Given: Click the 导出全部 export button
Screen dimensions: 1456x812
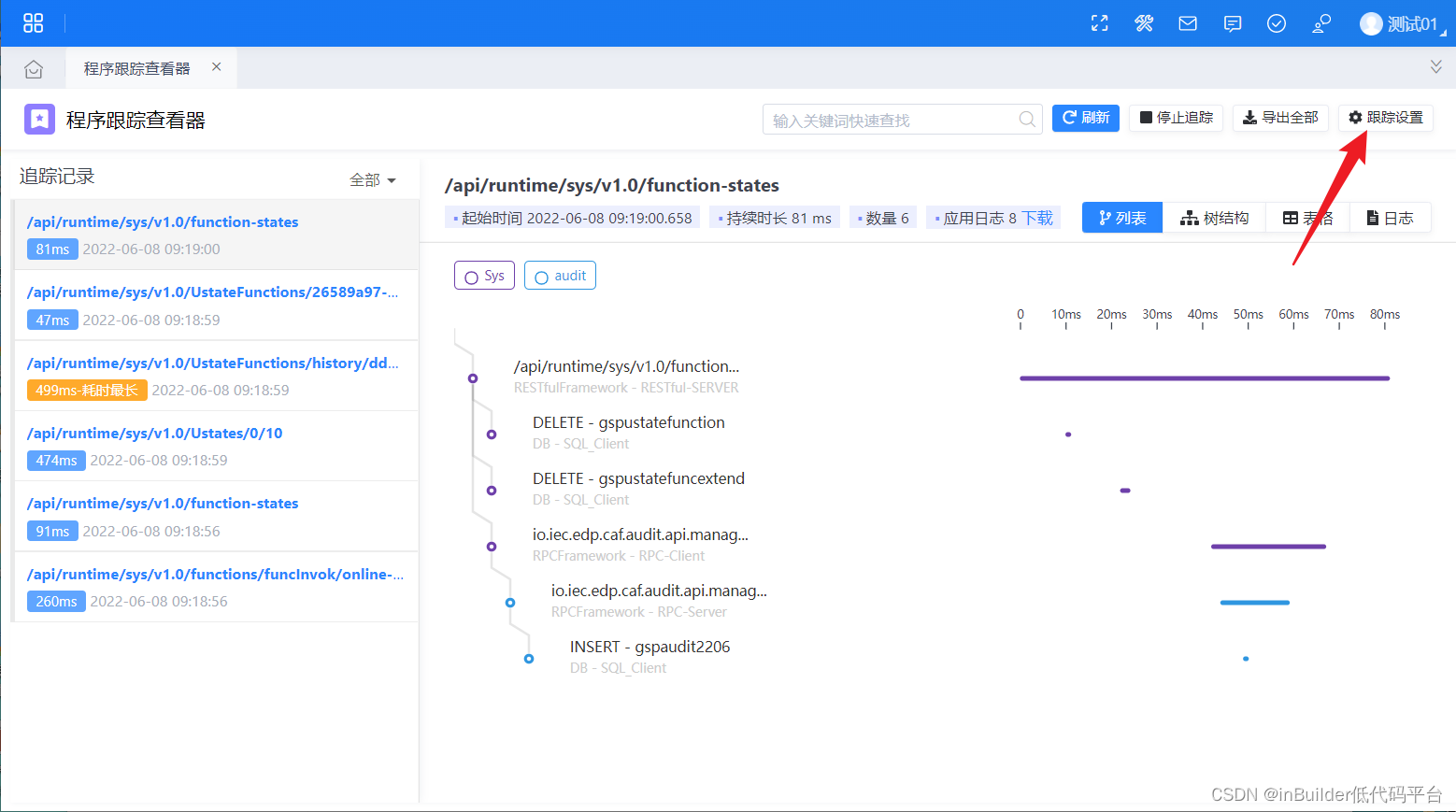Looking at the screenshot, I should pyautogui.click(x=1280, y=118).
